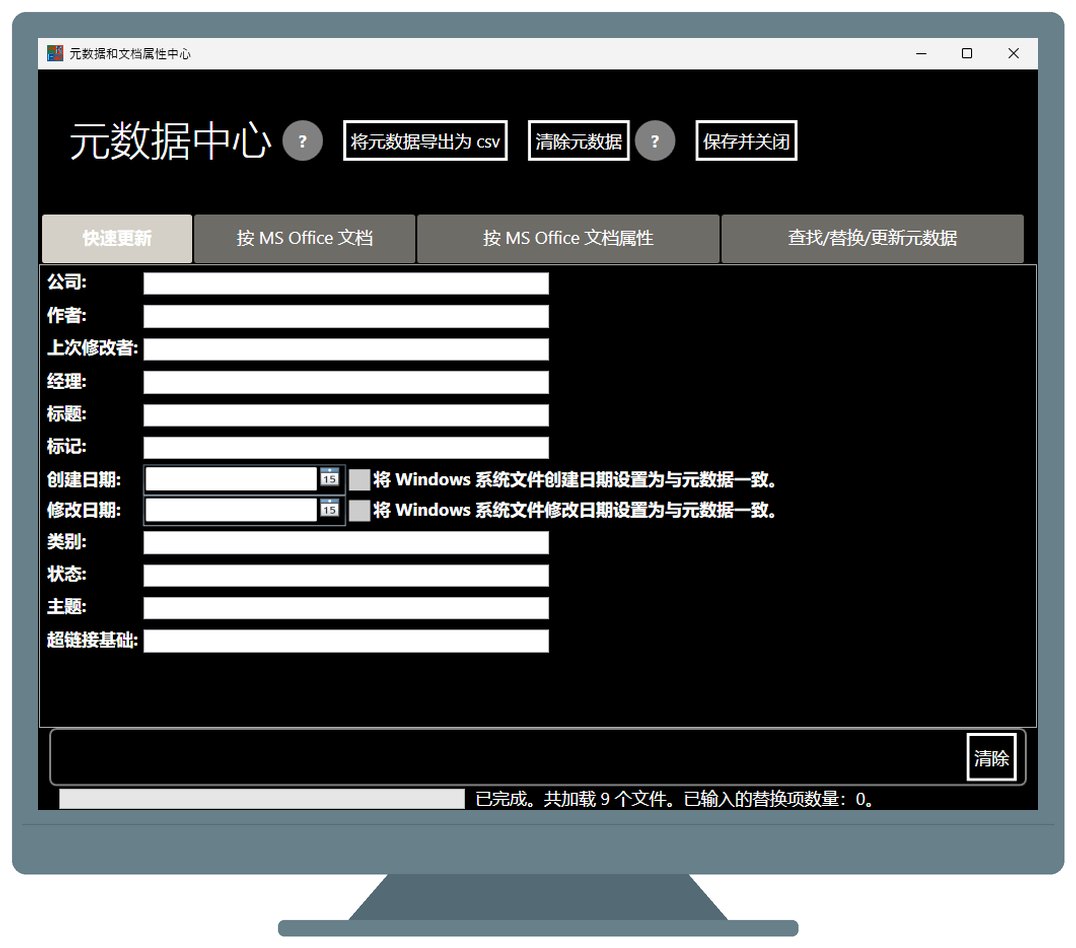Click the 经理 text box
1076x948 pixels.
(346, 382)
